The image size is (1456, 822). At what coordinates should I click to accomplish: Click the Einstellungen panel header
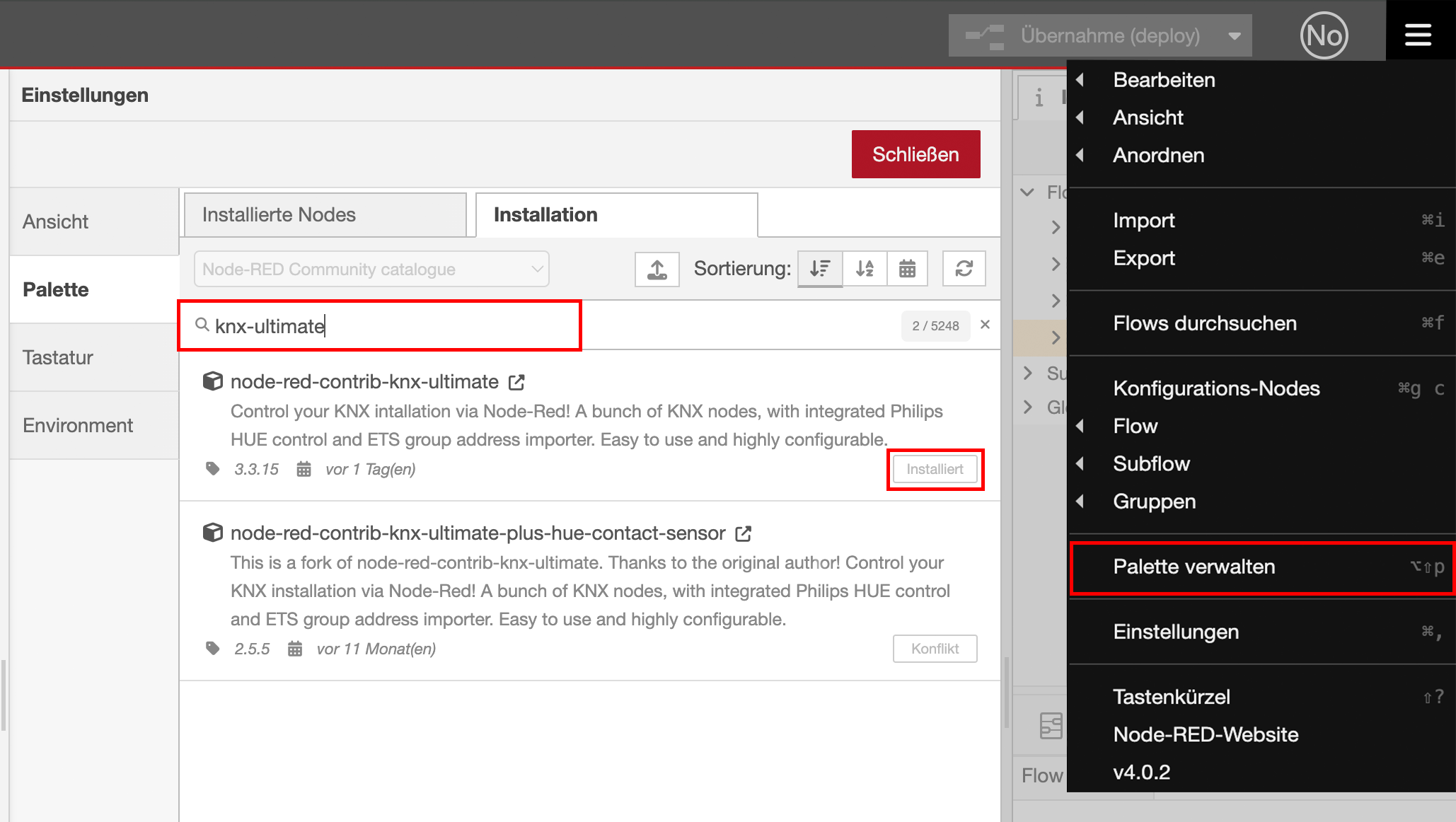[85, 95]
